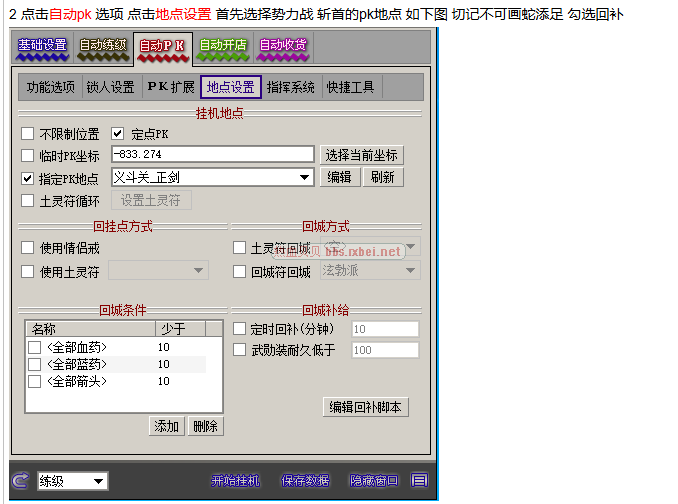Open the 自动开店 main tab

point(222,46)
